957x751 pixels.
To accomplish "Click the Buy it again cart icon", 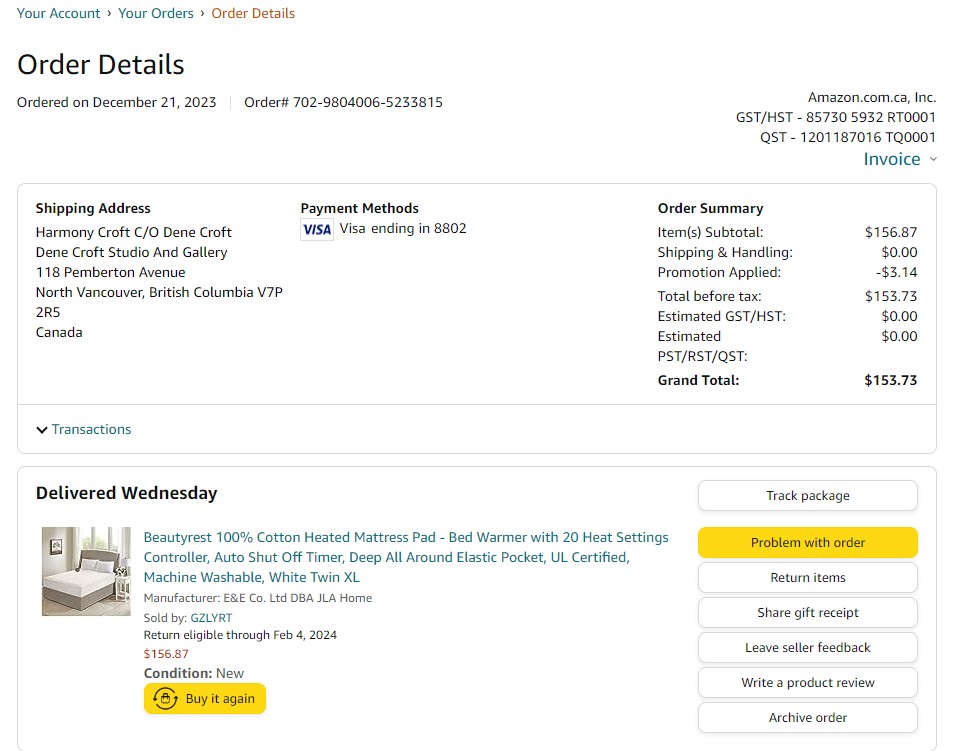I will (x=165, y=698).
